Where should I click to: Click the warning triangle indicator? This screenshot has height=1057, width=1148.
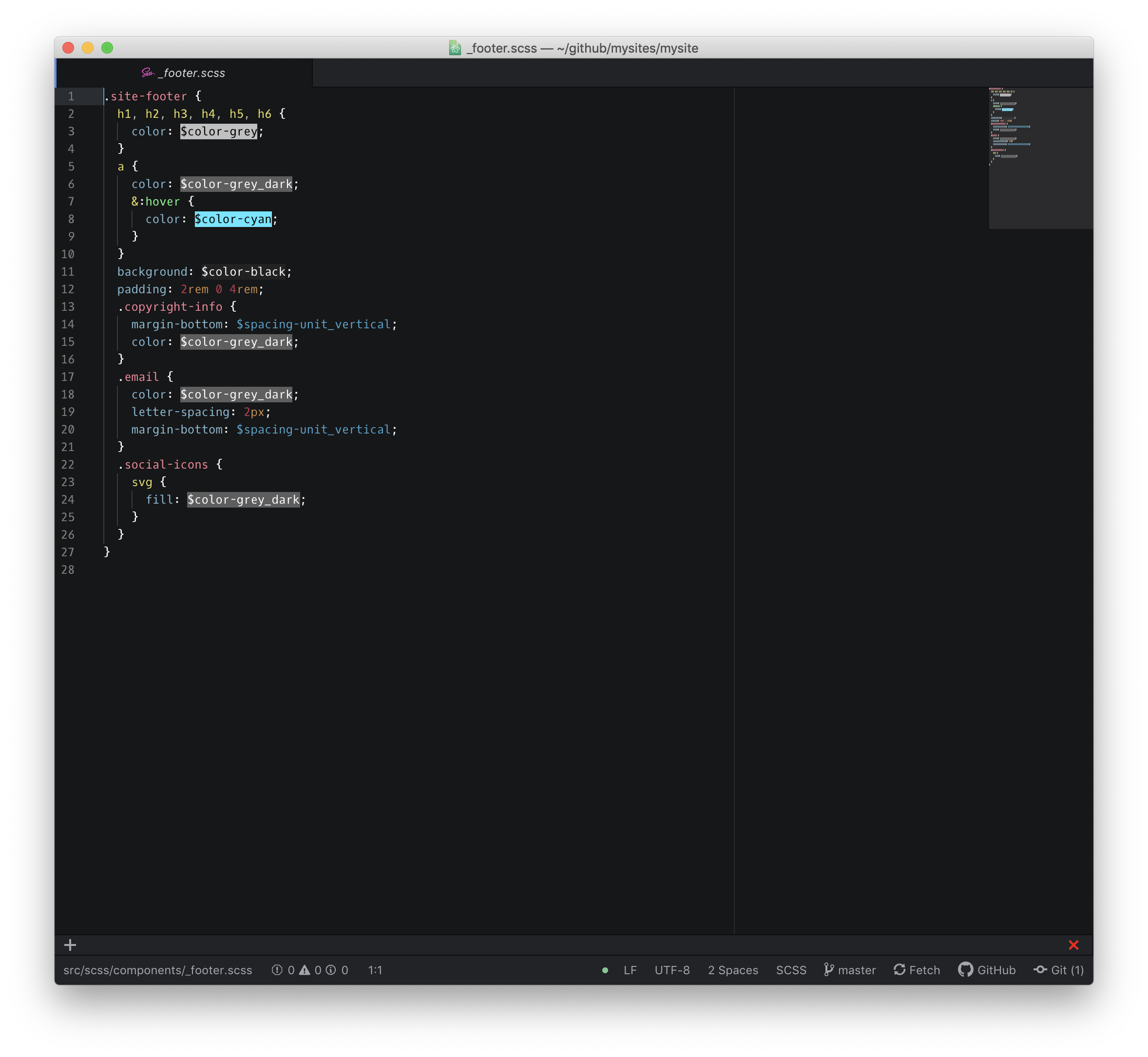(x=305, y=970)
